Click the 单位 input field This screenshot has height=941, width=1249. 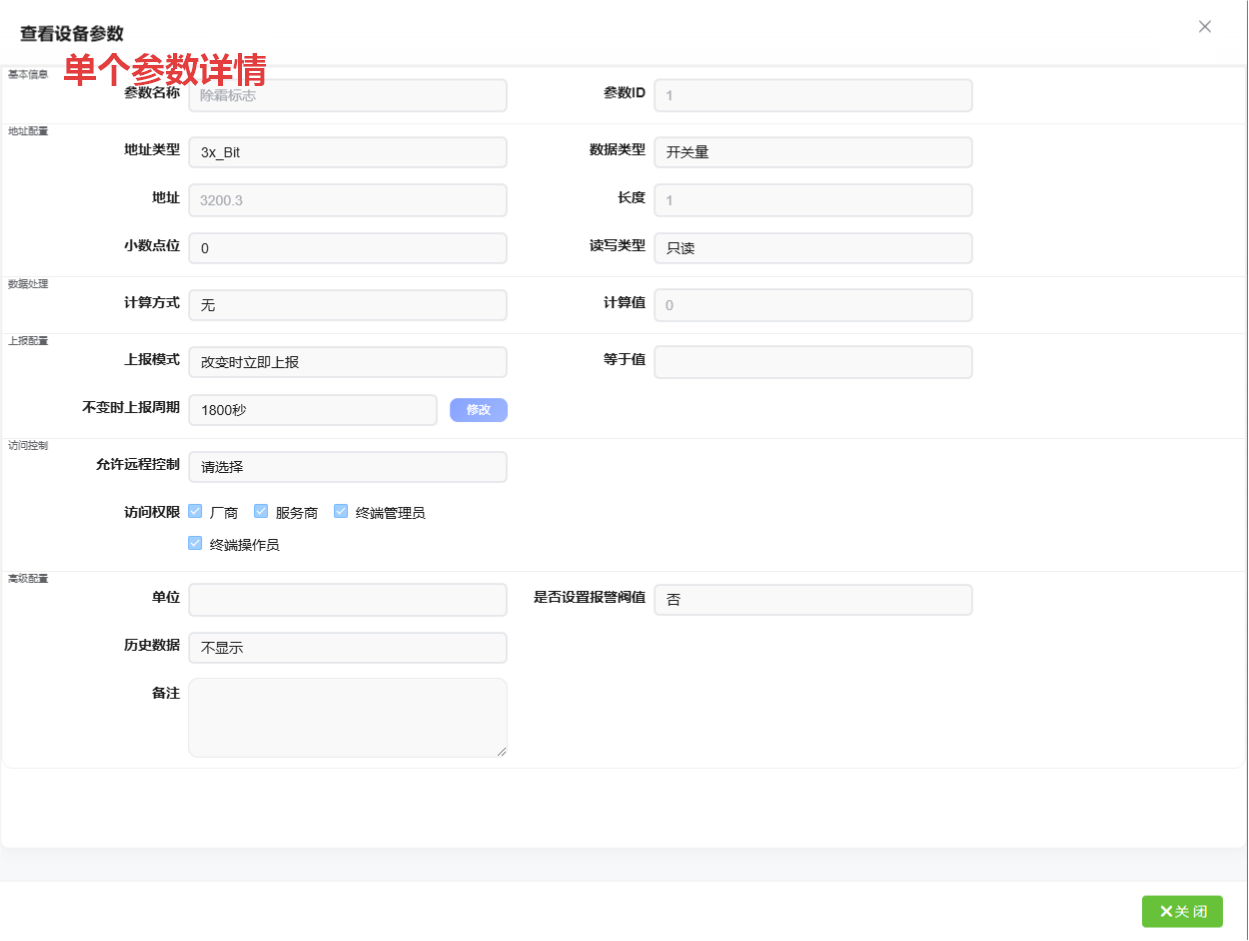[348, 600]
